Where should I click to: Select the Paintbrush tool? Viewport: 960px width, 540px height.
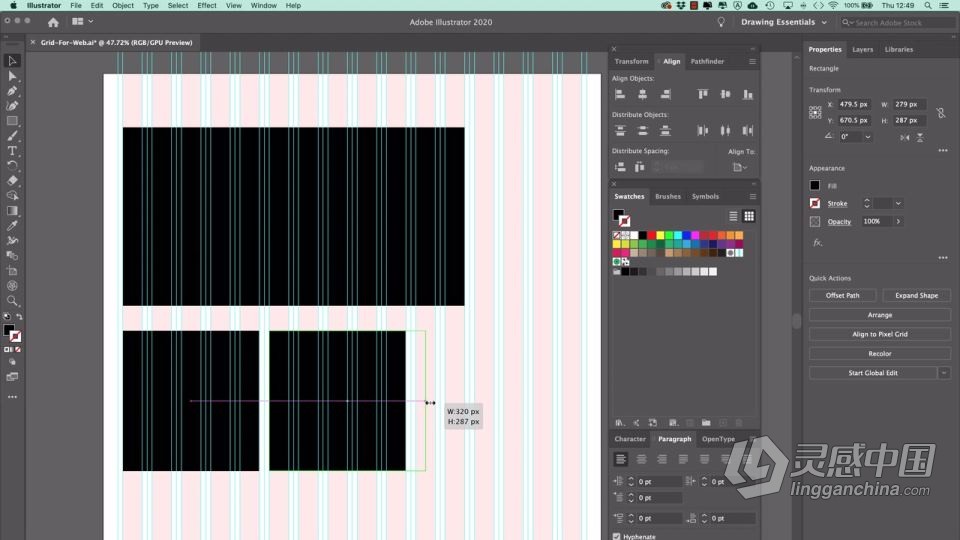tap(12, 136)
